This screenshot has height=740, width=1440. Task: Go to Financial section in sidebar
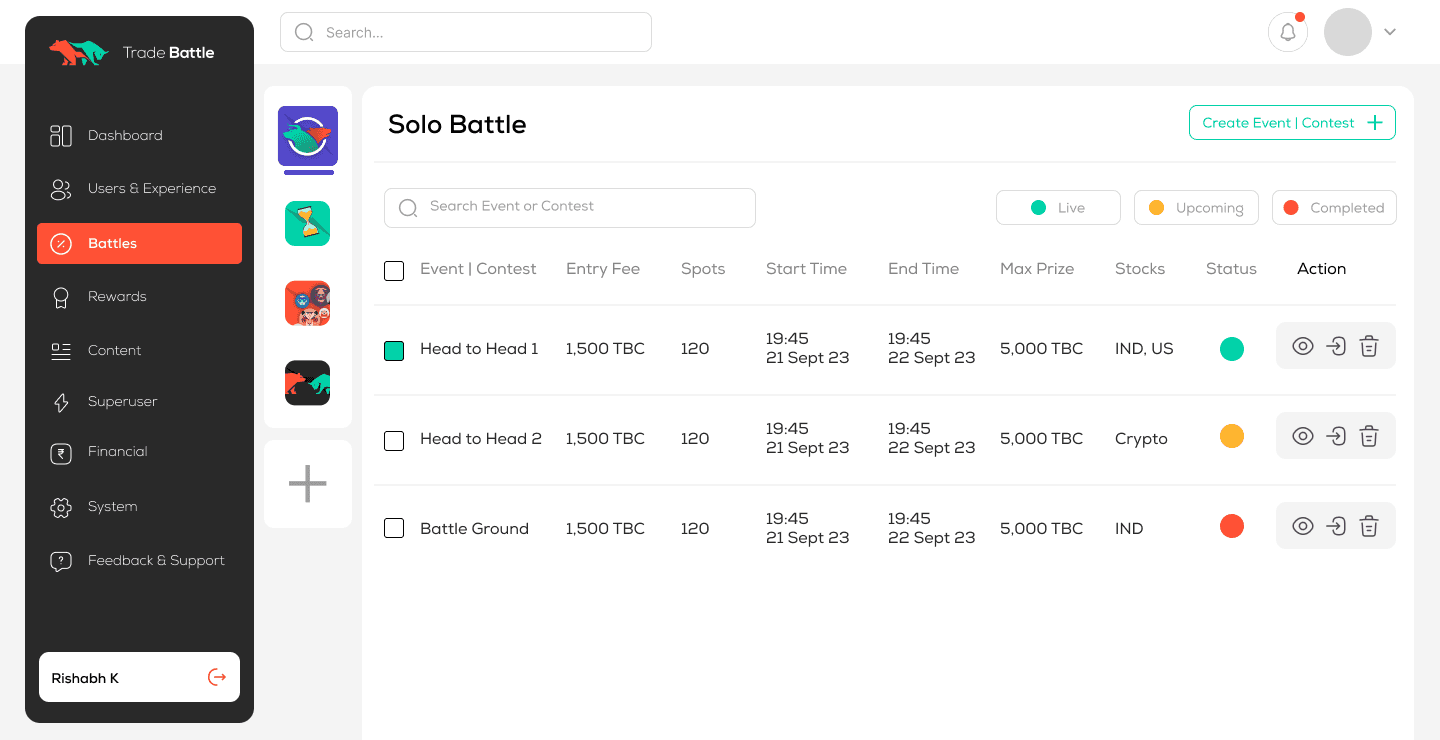coord(117,452)
